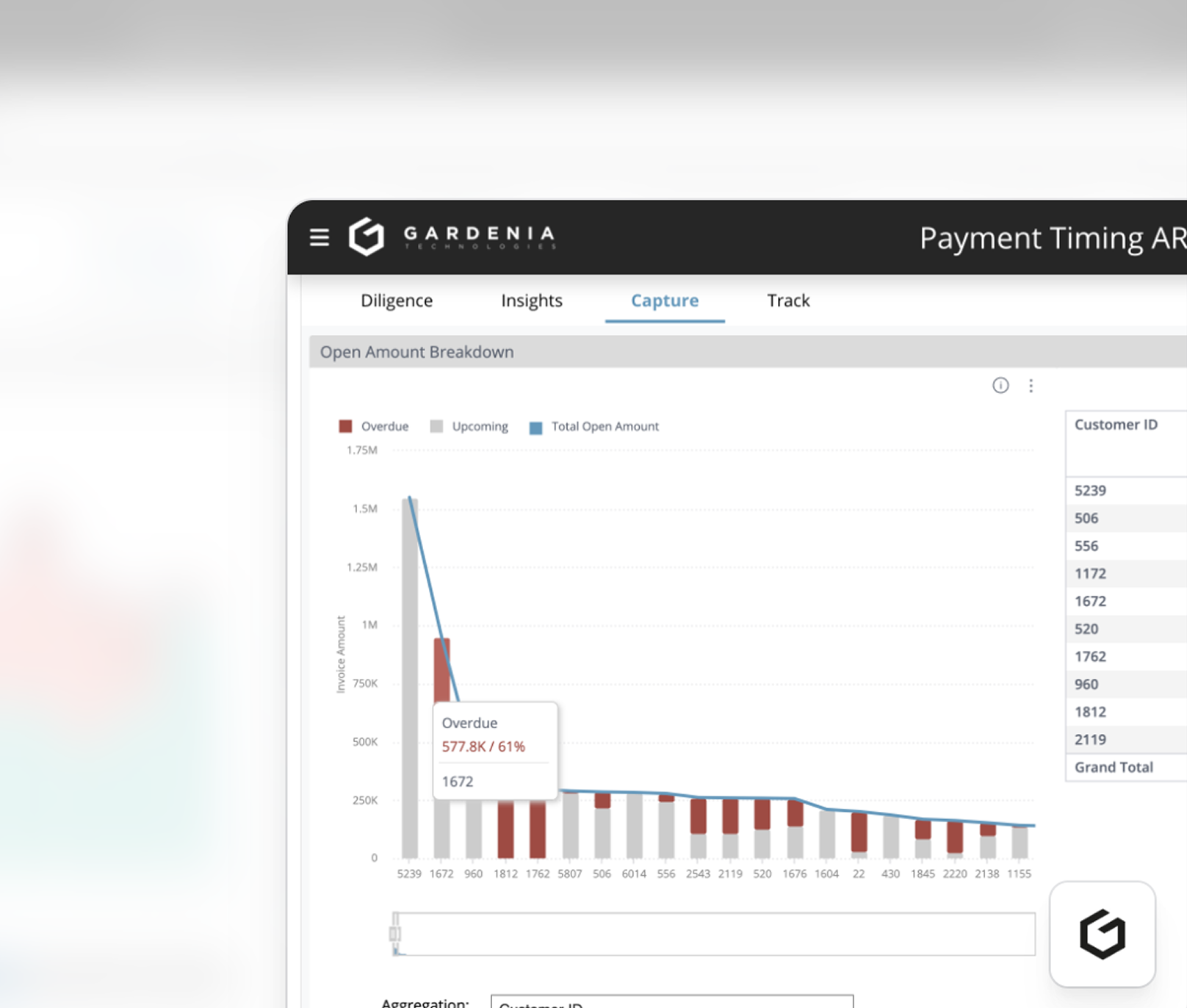Click the bar for customer 1155
Image resolution: width=1187 pixels, height=1008 pixels.
(1020, 842)
